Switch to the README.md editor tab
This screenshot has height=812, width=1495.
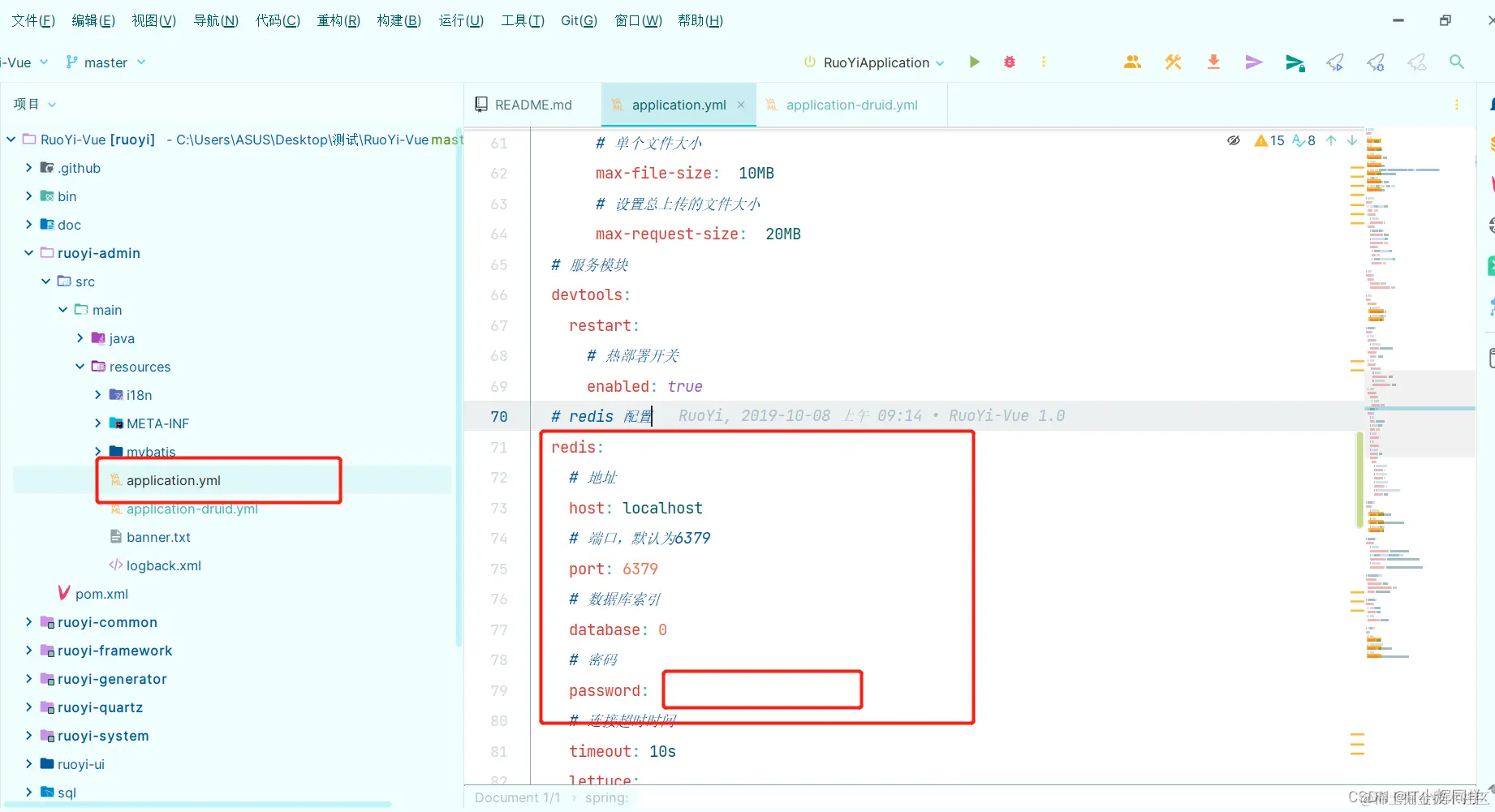click(x=532, y=105)
